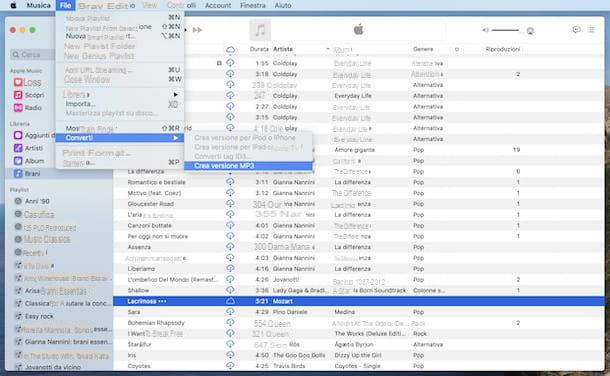Download the Sara track via cloud icon
The width and height of the screenshot is (610, 376).
pyautogui.click(x=230, y=312)
